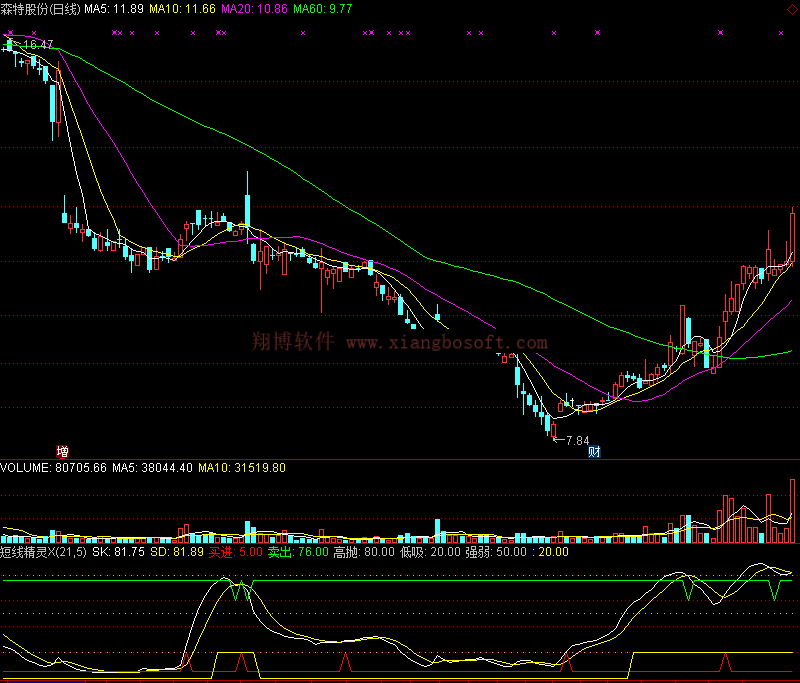Click the SD: 81.89 value

[177, 552]
